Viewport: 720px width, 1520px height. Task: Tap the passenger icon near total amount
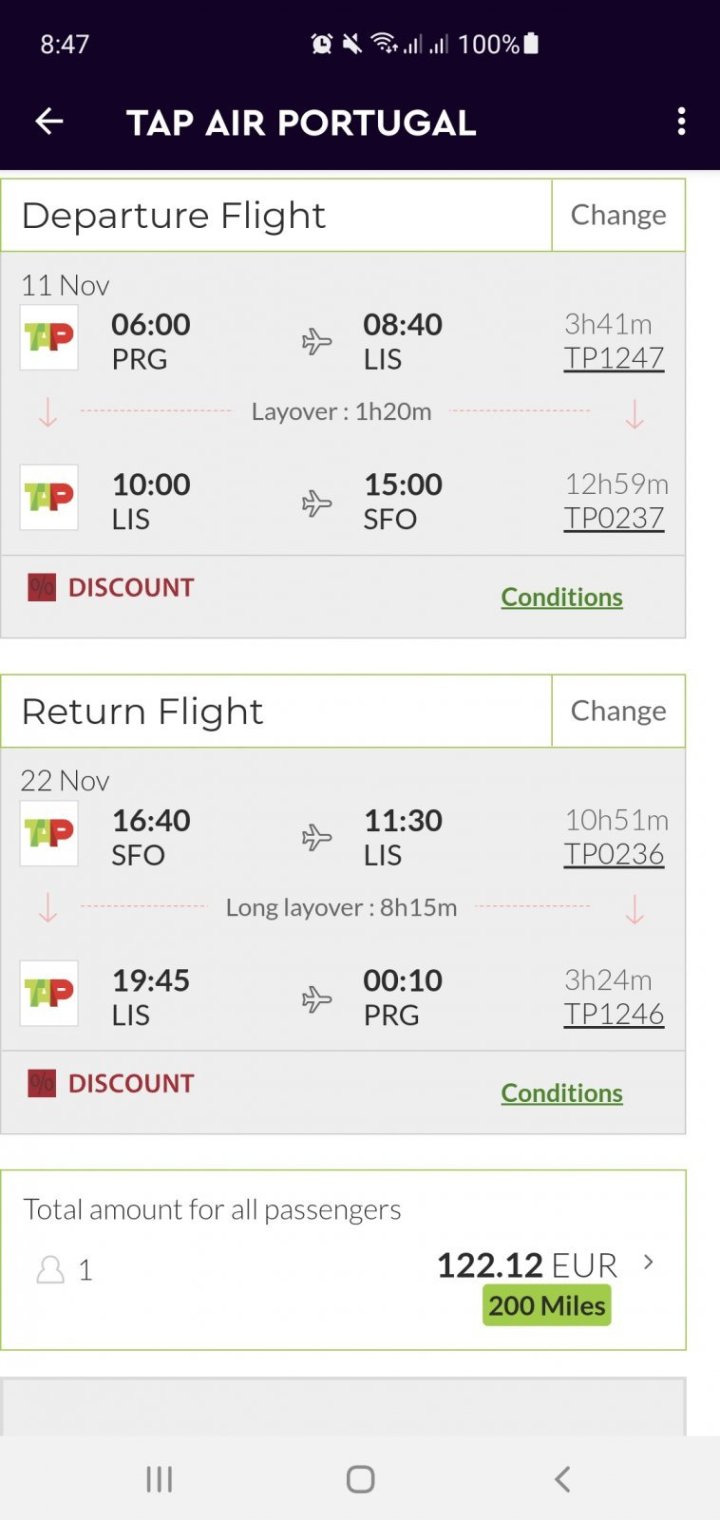pyautogui.click(x=50, y=1270)
